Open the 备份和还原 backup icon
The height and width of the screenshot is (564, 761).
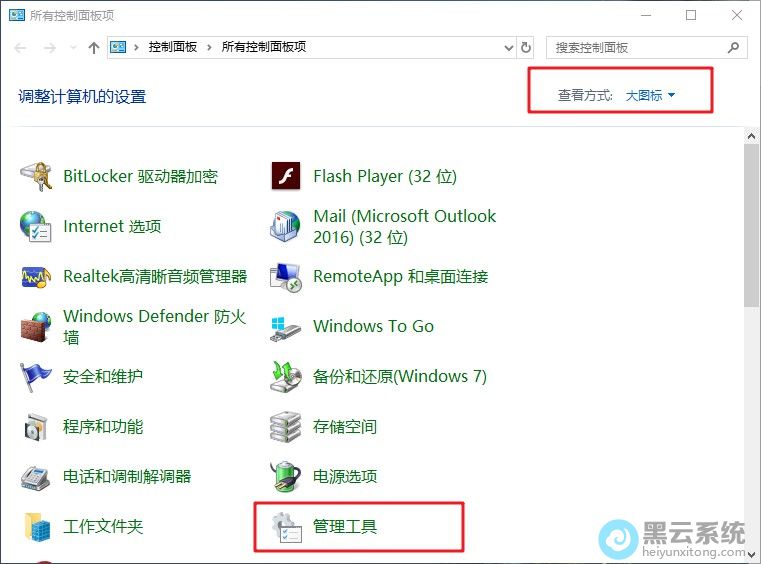[x=285, y=377]
